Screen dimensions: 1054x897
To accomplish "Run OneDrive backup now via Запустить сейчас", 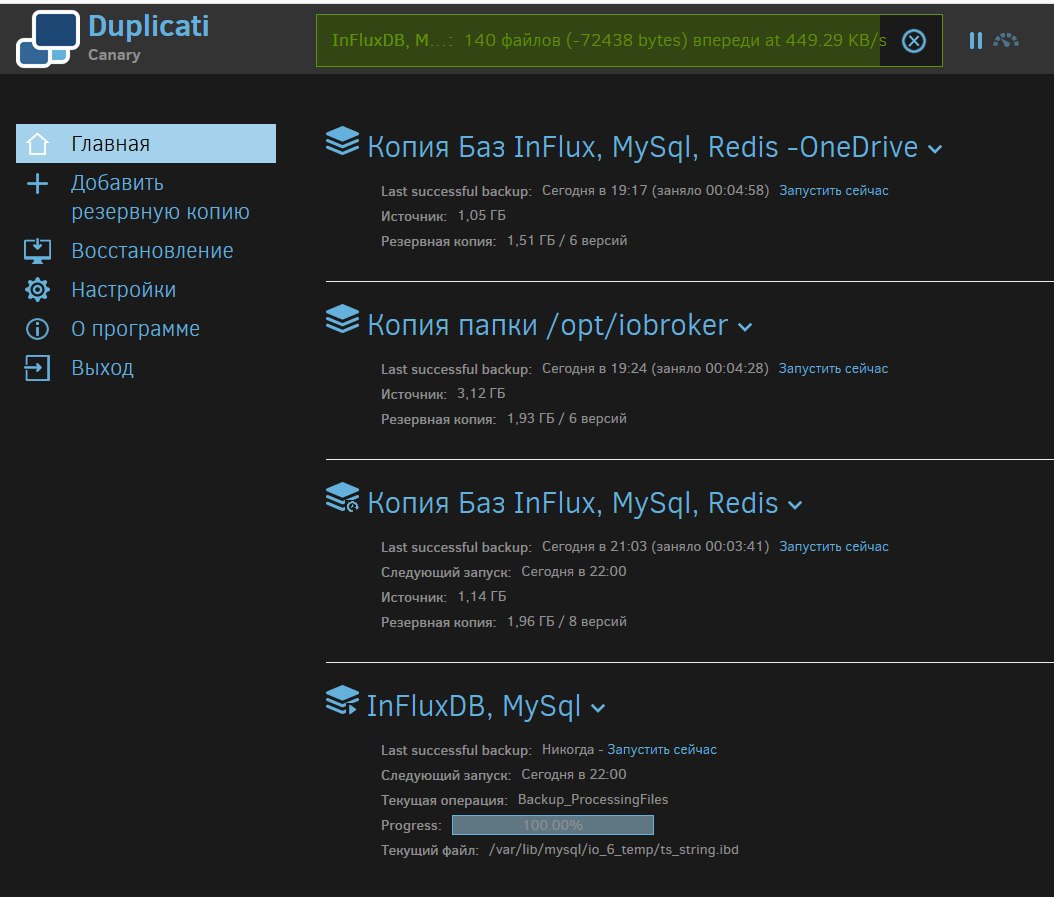I will [834, 191].
